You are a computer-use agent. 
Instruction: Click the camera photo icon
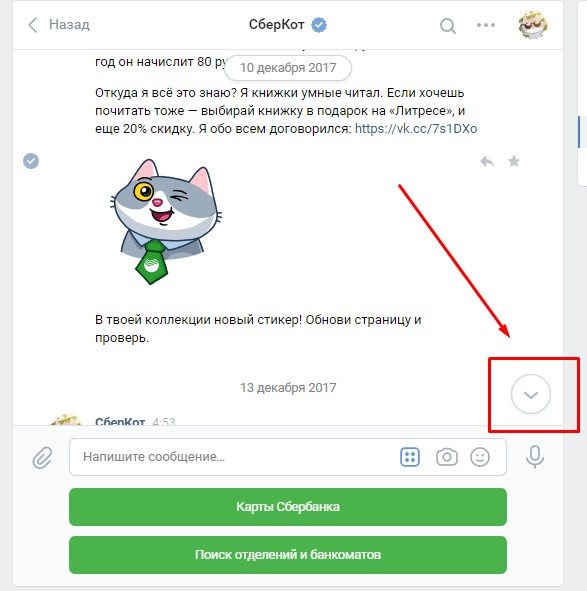coord(447,457)
